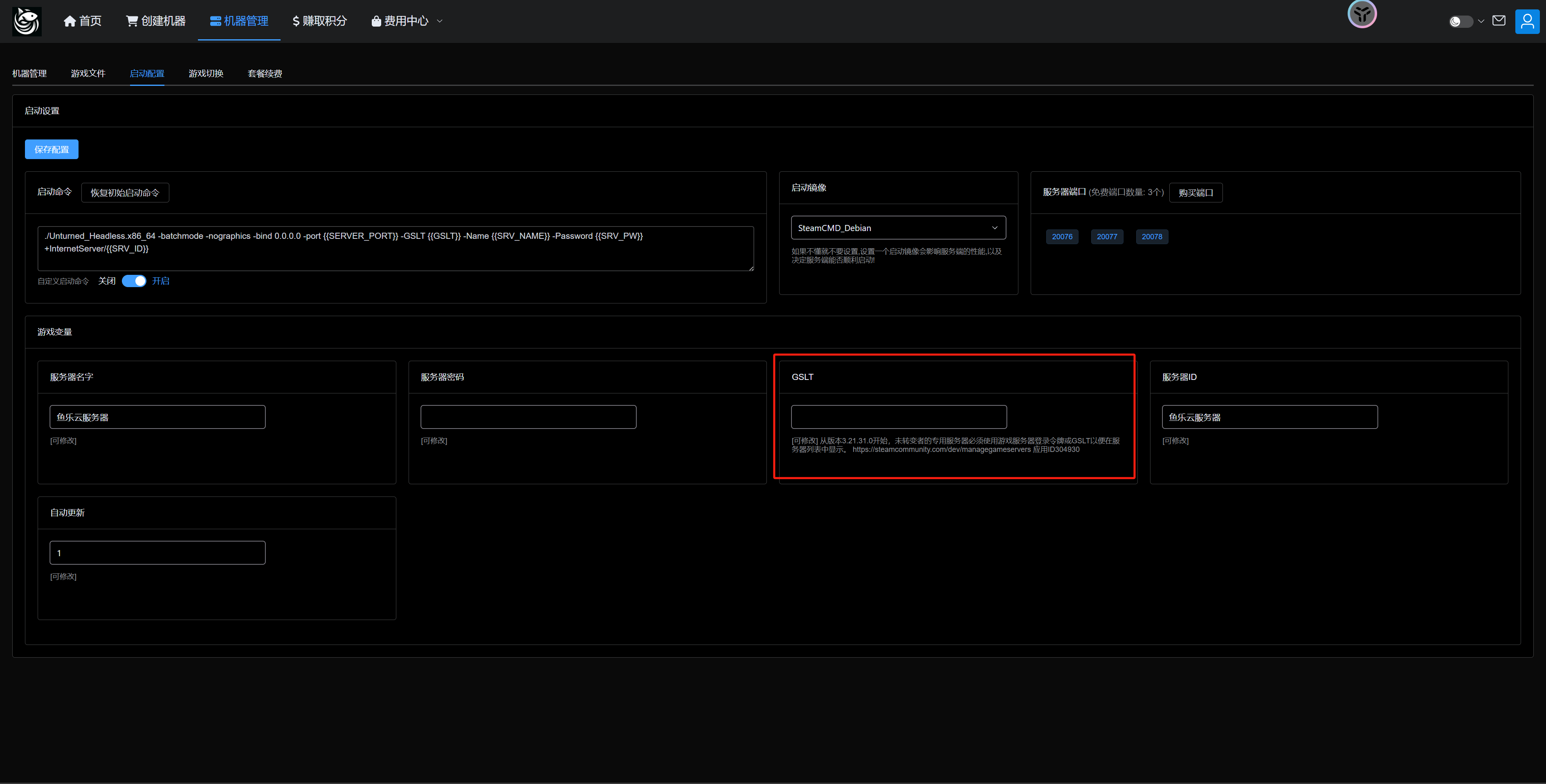
Task: Click the fish logo icon
Action: pyautogui.click(x=27, y=21)
